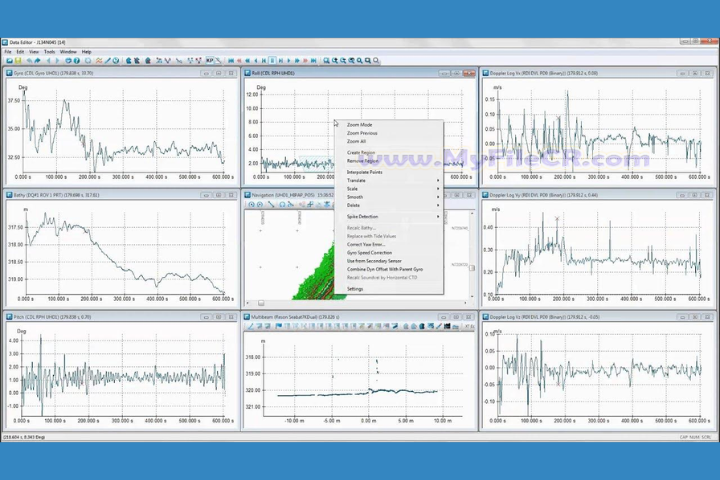Click the Multibeam window title text
This screenshot has height=480, width=720.
(x=295, y=317)
